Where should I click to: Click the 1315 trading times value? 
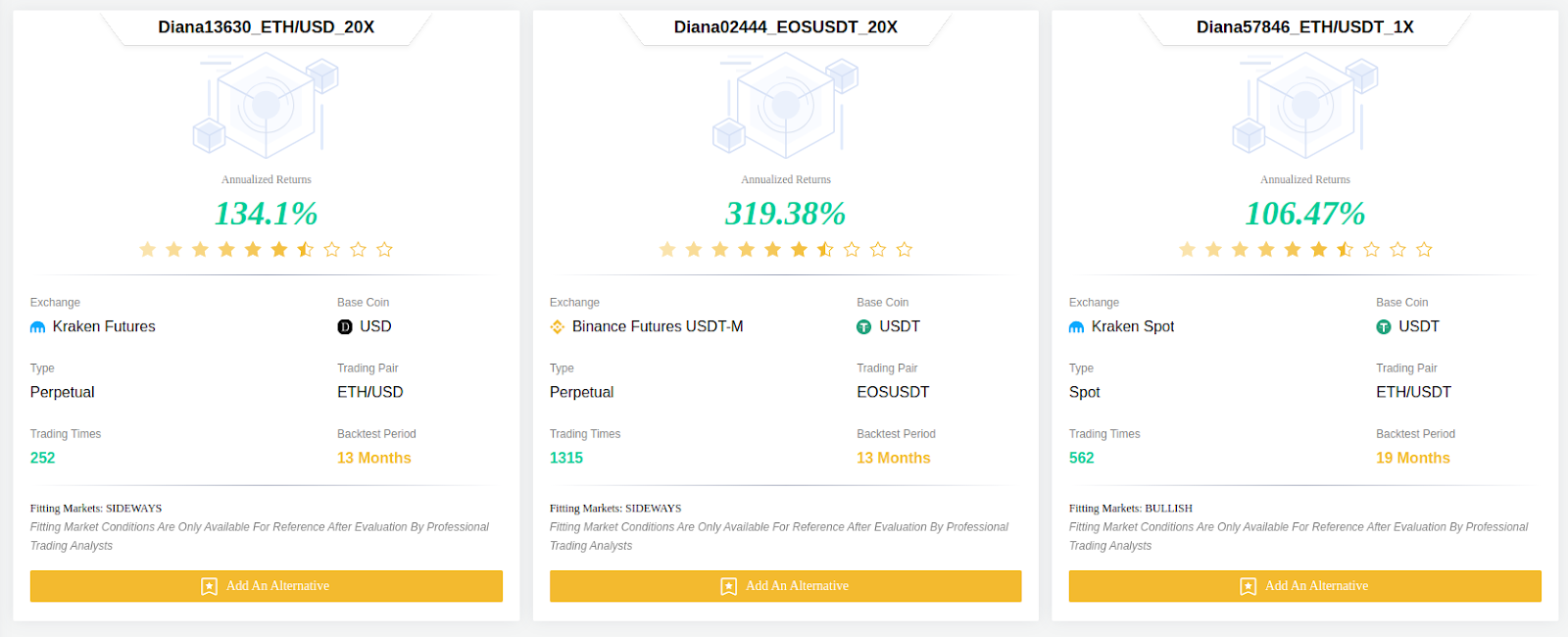click(x=566, y=458)
